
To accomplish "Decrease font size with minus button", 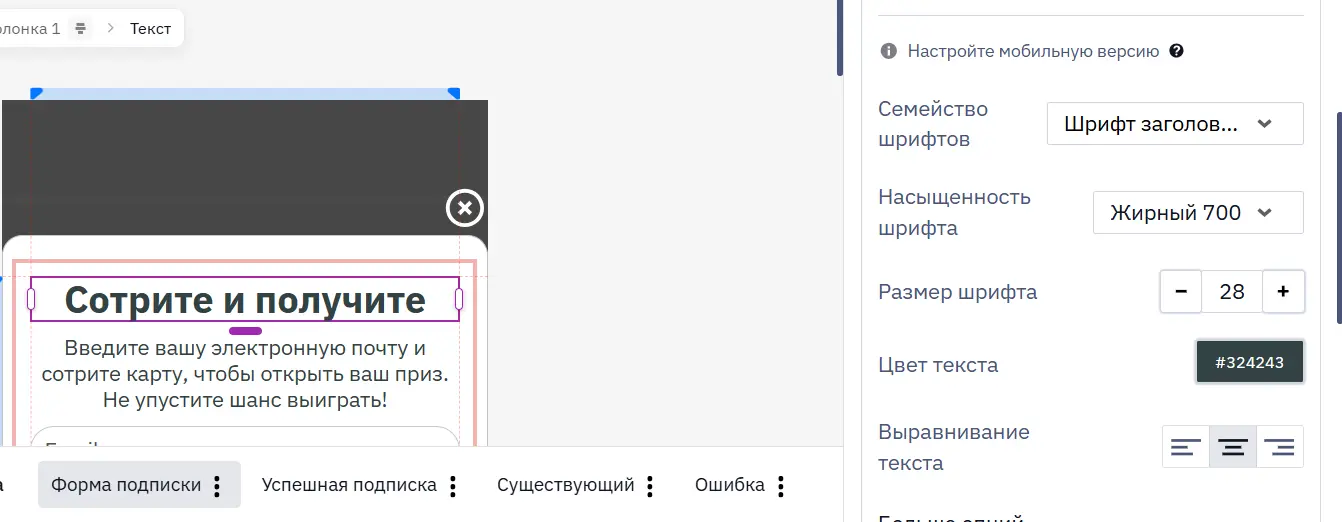I will 1181,292.
